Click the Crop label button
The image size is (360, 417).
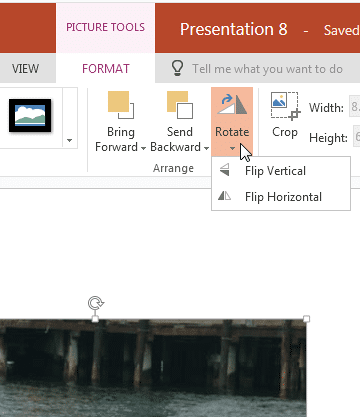pyautogui.click(x=285, y=132)
